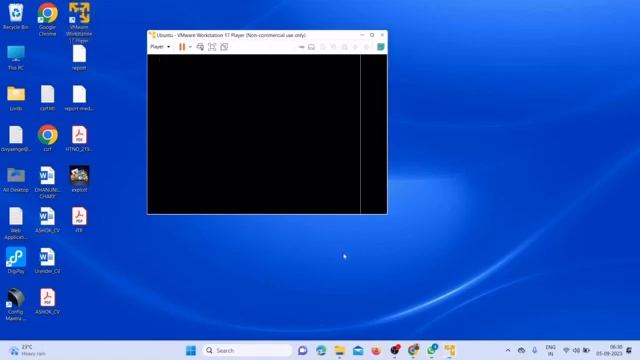
Task: Open the Chat app from the taskbar
Action: pos(302,350)
